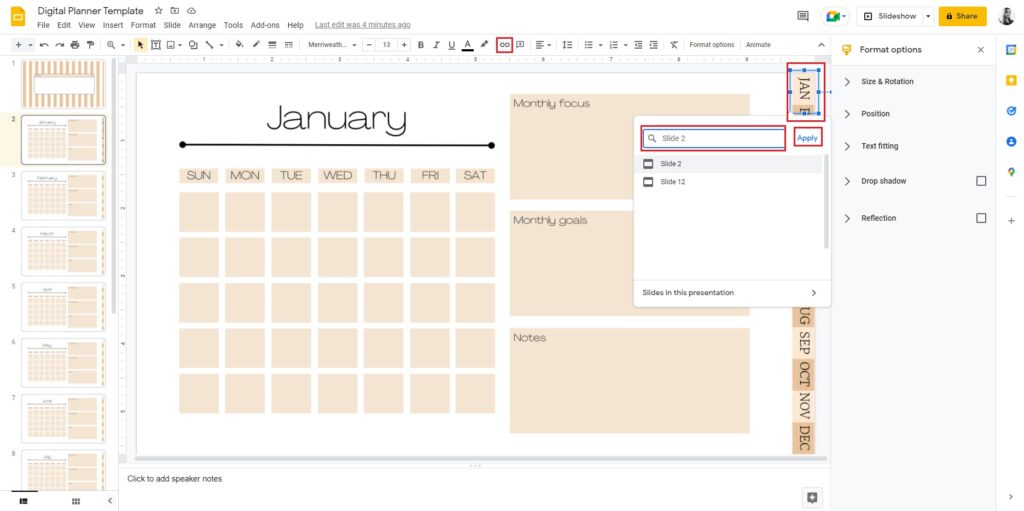Open the Text color picker
This screenshot has width=1024, height=511.
[x=468, y=45]
